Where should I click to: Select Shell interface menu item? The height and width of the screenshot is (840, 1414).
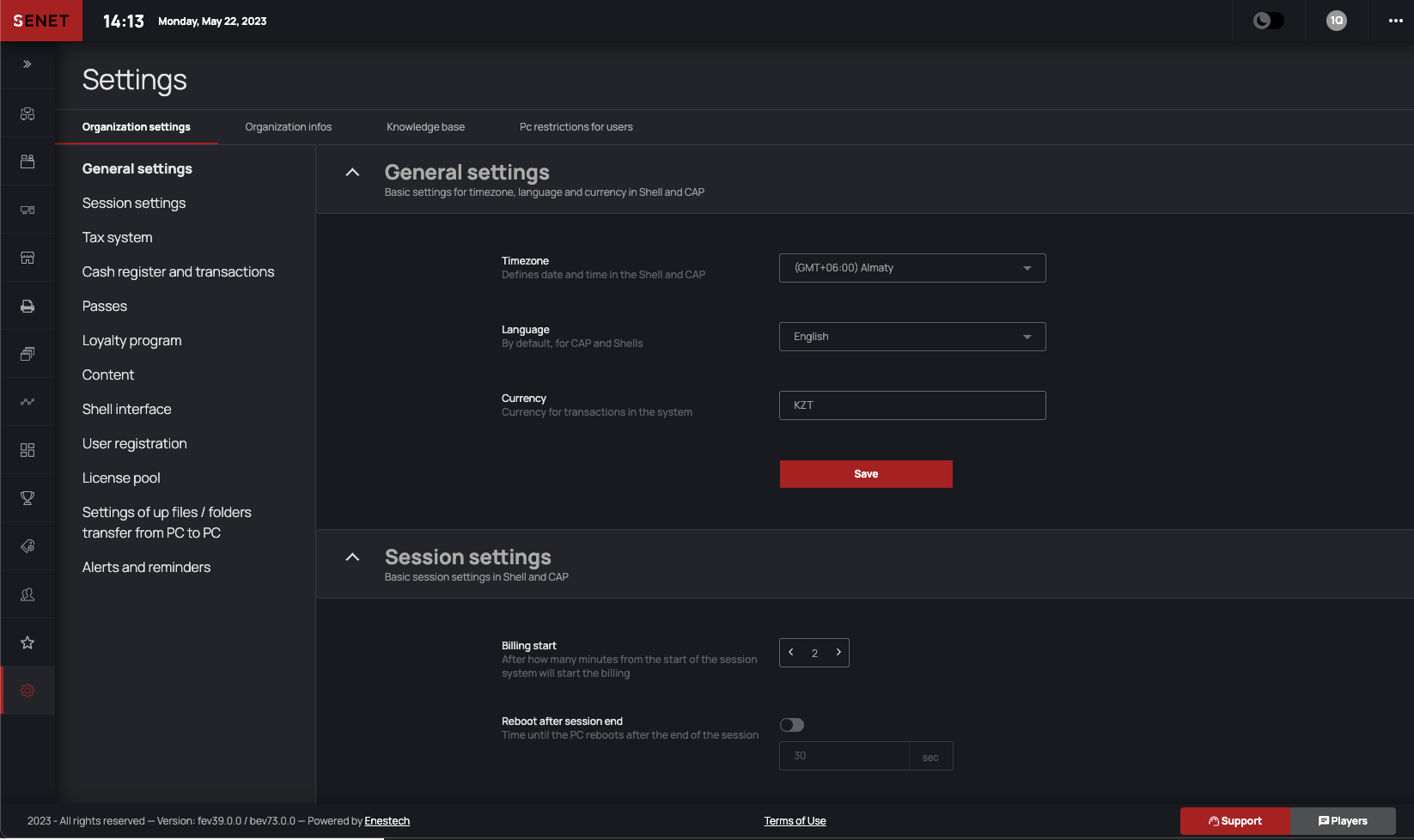[127, 410]
